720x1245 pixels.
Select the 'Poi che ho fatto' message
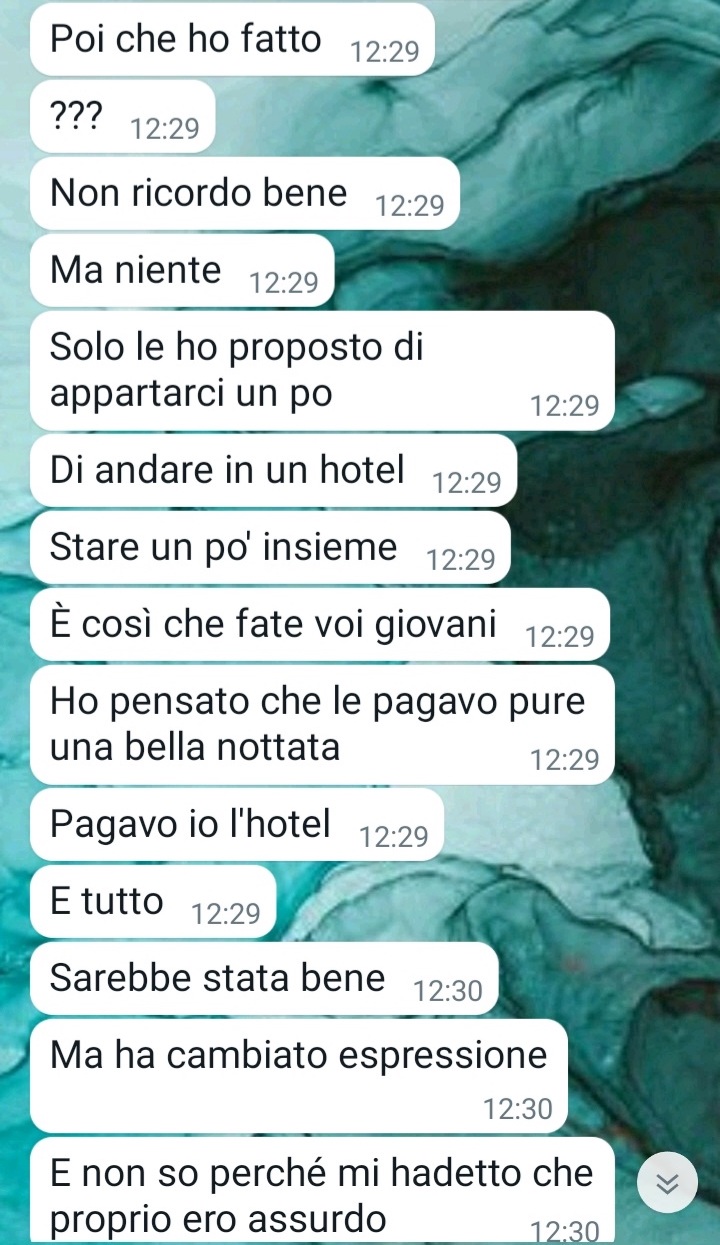[x=233, y=41]
